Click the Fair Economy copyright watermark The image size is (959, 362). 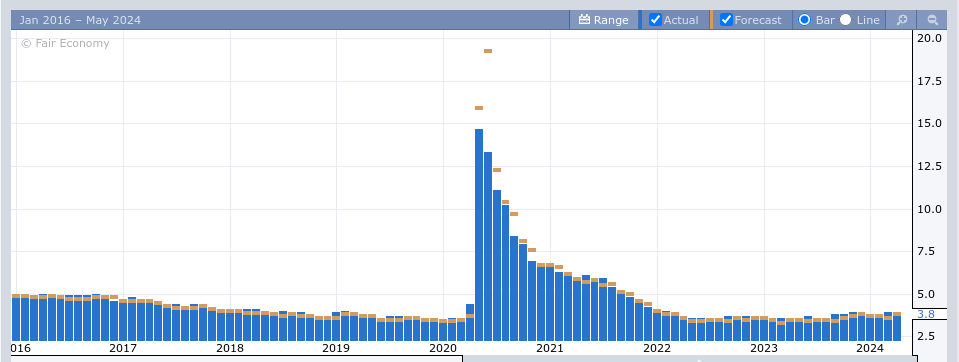[65, 43]
